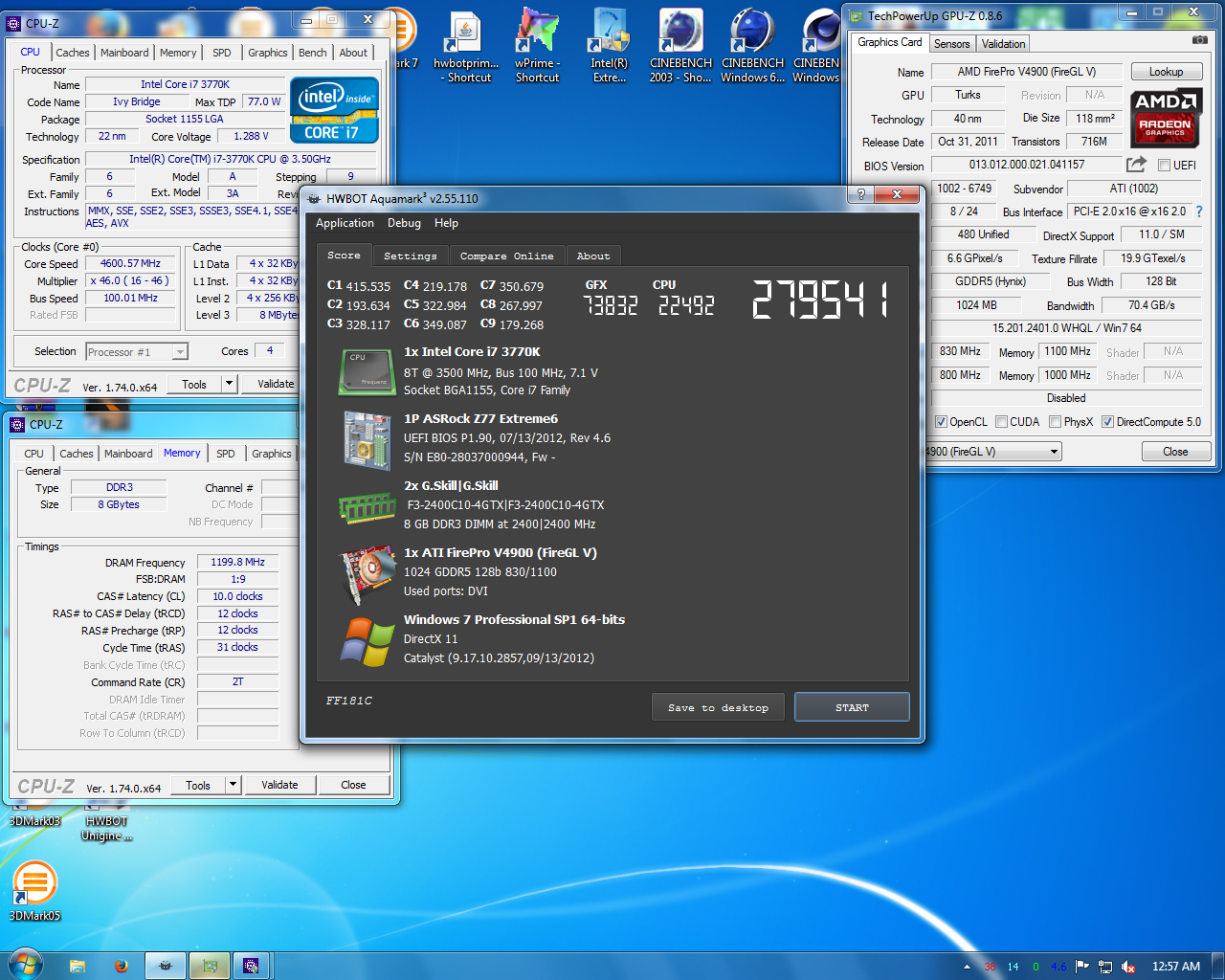Click the Windows logo image in Aquamark
Viewport: 1225px width, 980px height.
pos(367,641)
